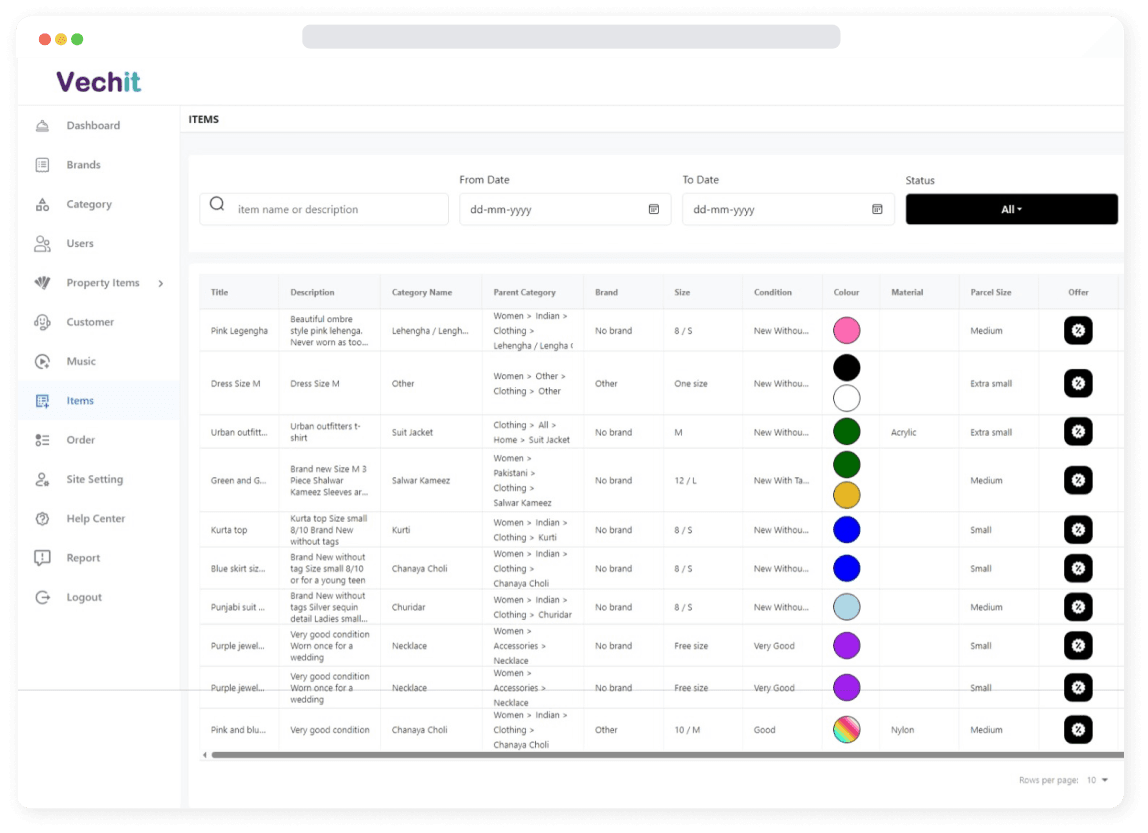Open the Rows per page selector
Viewport: 1148px width, 833px height.
click(x=1096, y=779)
